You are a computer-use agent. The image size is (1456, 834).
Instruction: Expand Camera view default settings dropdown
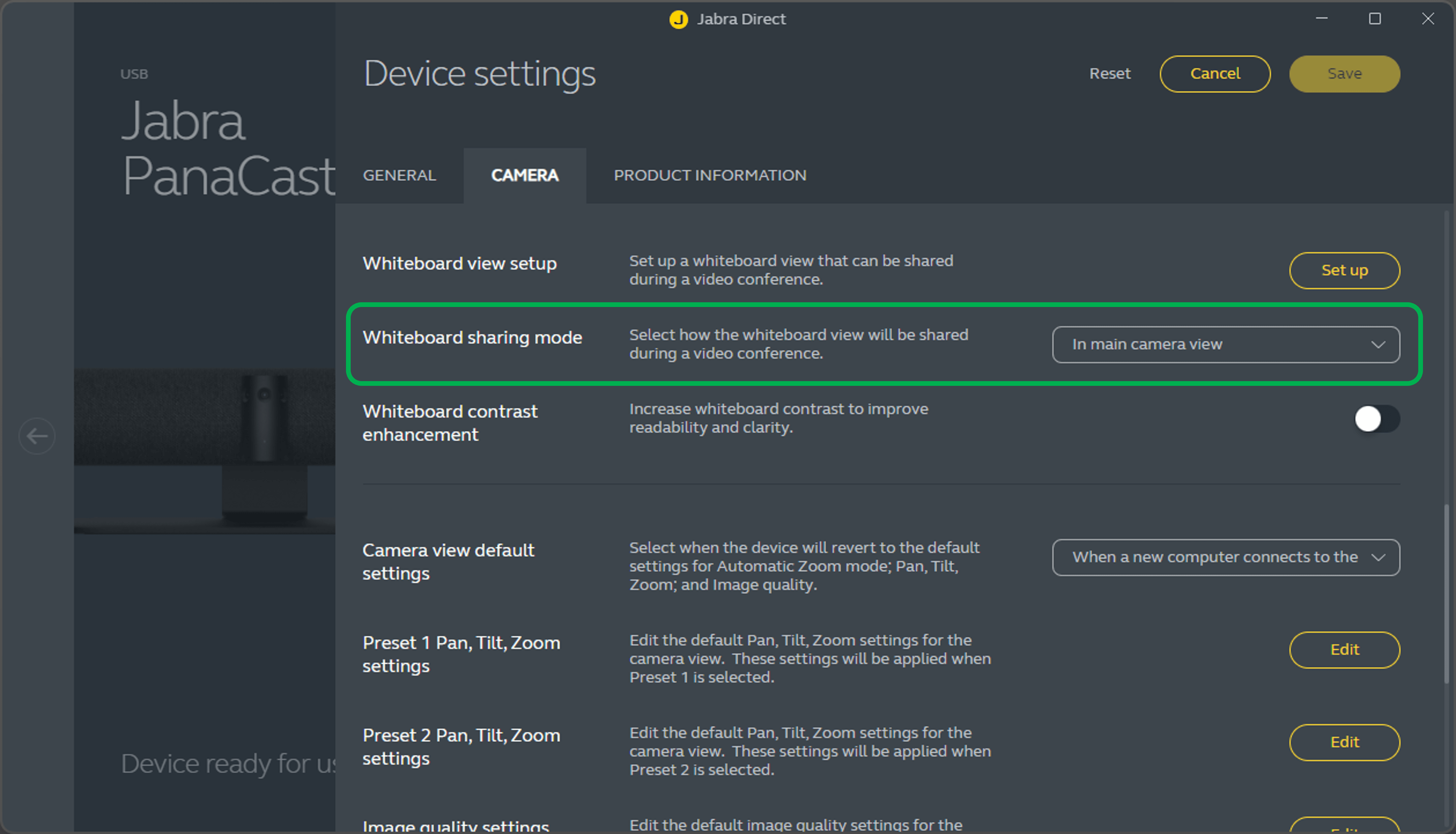coord(1225,557)
